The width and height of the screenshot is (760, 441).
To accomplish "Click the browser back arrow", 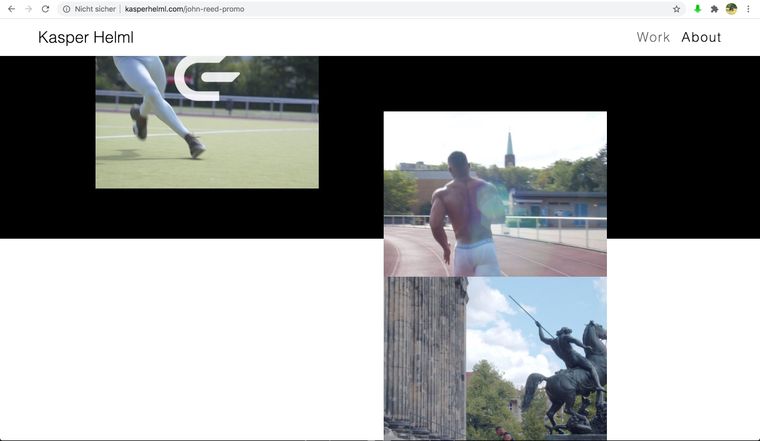I will [11, 9].
